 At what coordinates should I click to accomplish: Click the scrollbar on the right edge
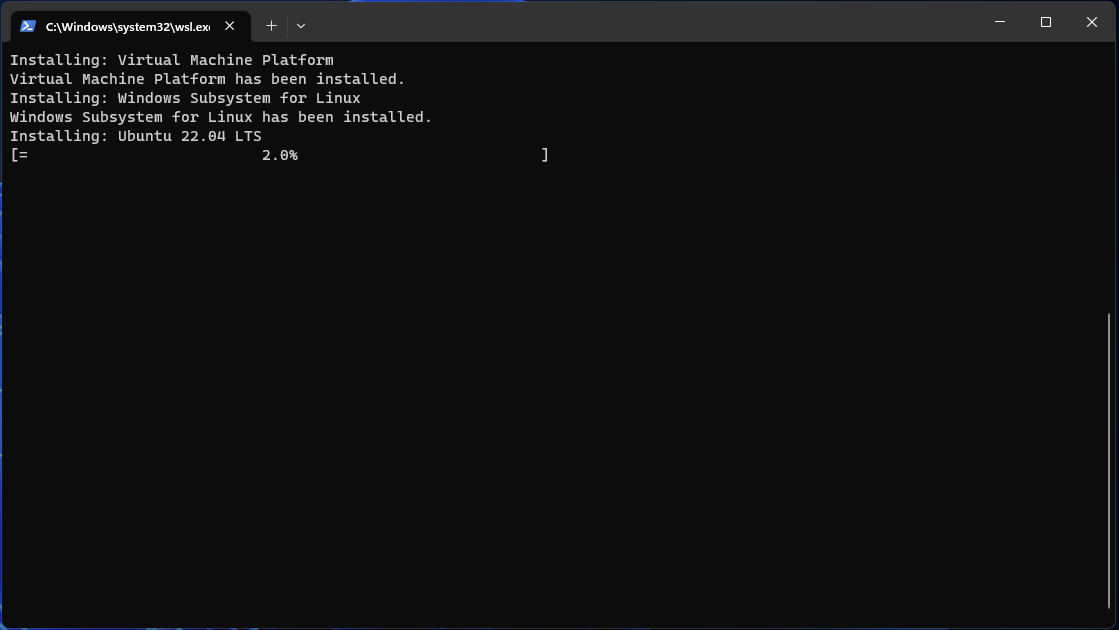1110,400
